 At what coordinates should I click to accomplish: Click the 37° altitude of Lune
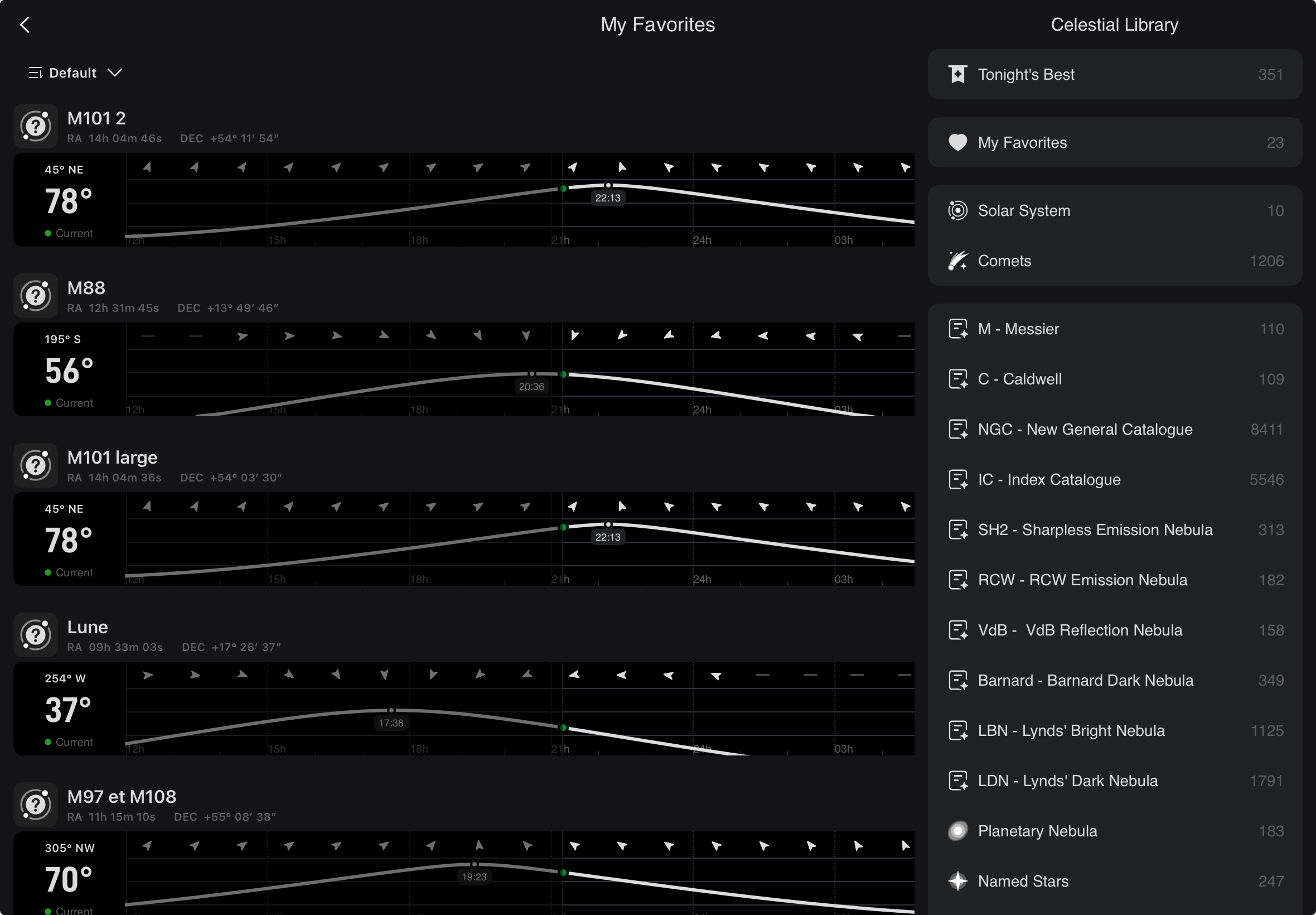tap(69, 711)
